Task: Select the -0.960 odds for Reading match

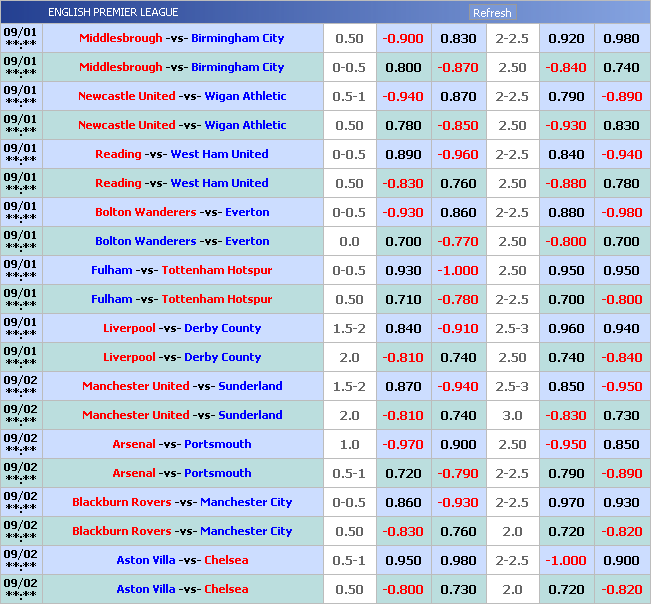Action: pyautogui.click(x=458, y=155)
